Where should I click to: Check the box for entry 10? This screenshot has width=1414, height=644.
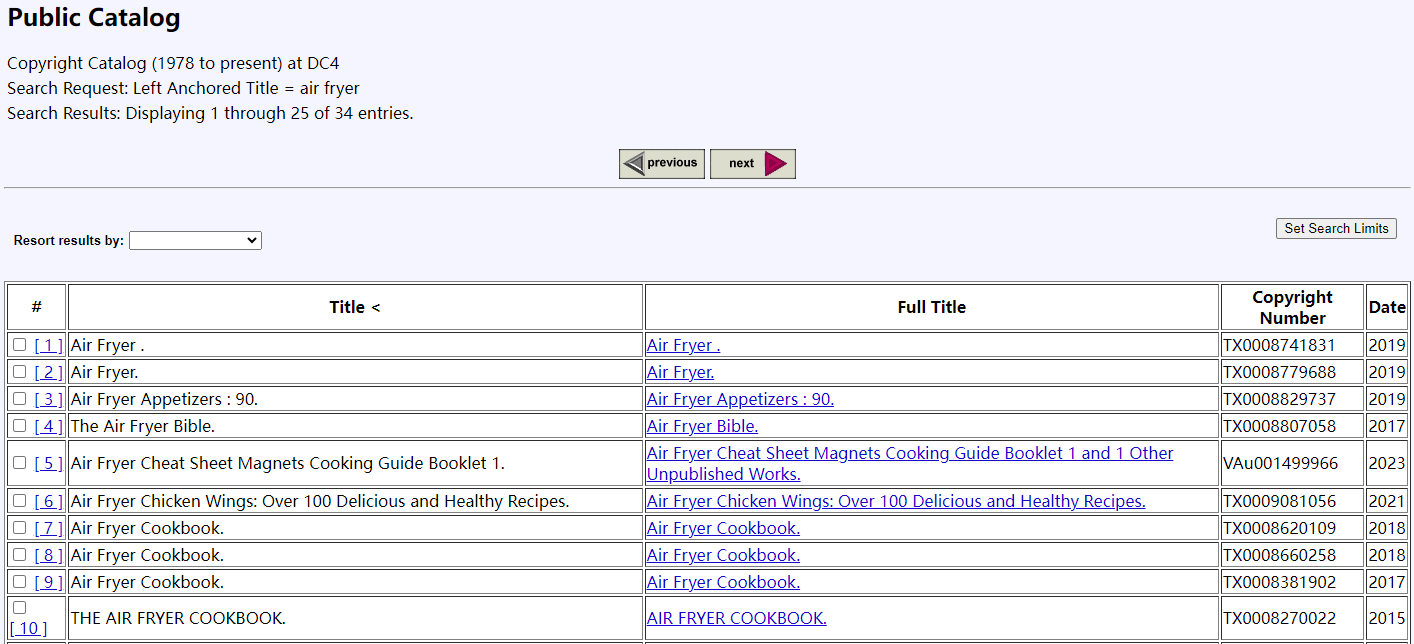pos(19,608)
